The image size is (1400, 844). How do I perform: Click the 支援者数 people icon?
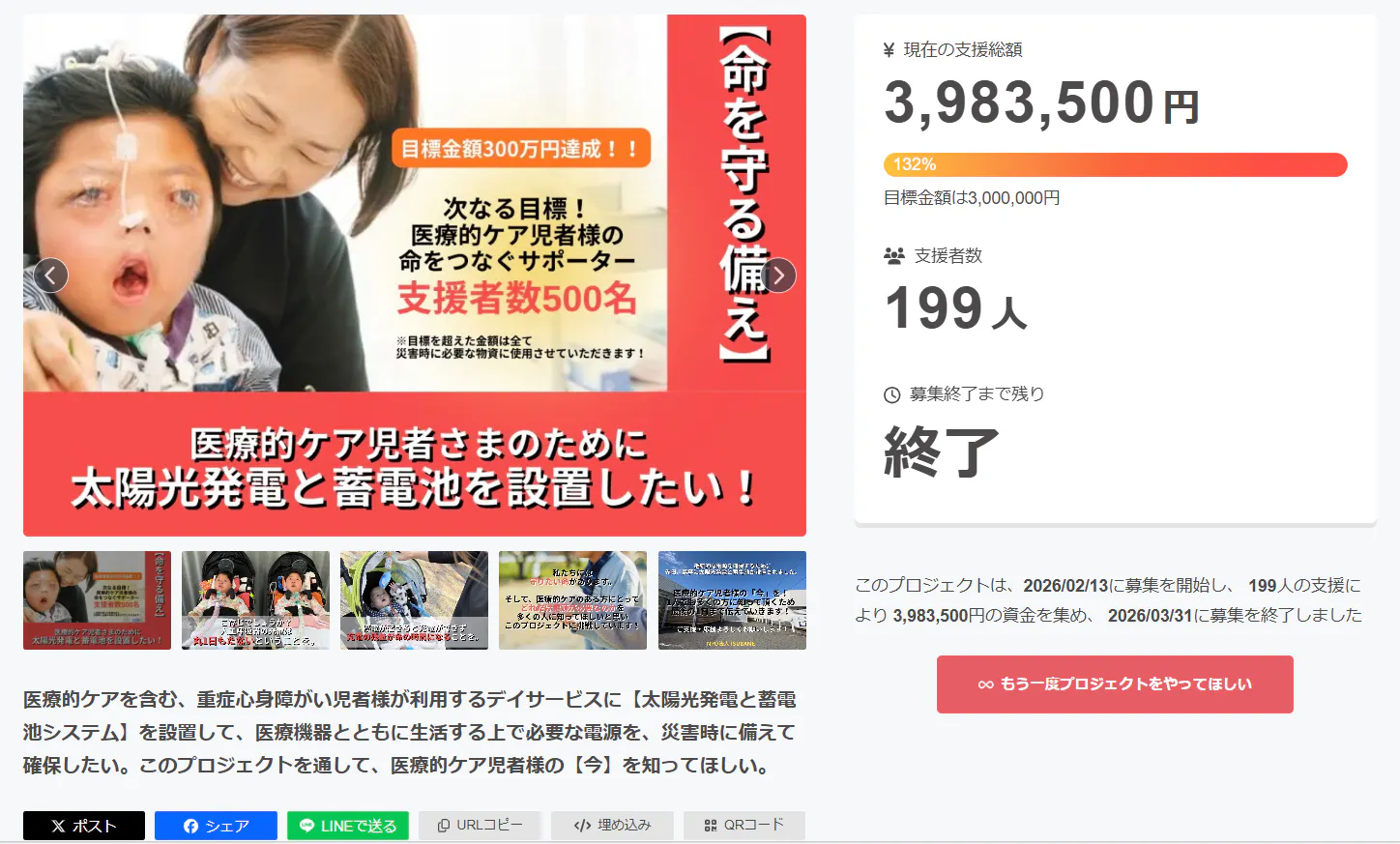tap(893, 256)
